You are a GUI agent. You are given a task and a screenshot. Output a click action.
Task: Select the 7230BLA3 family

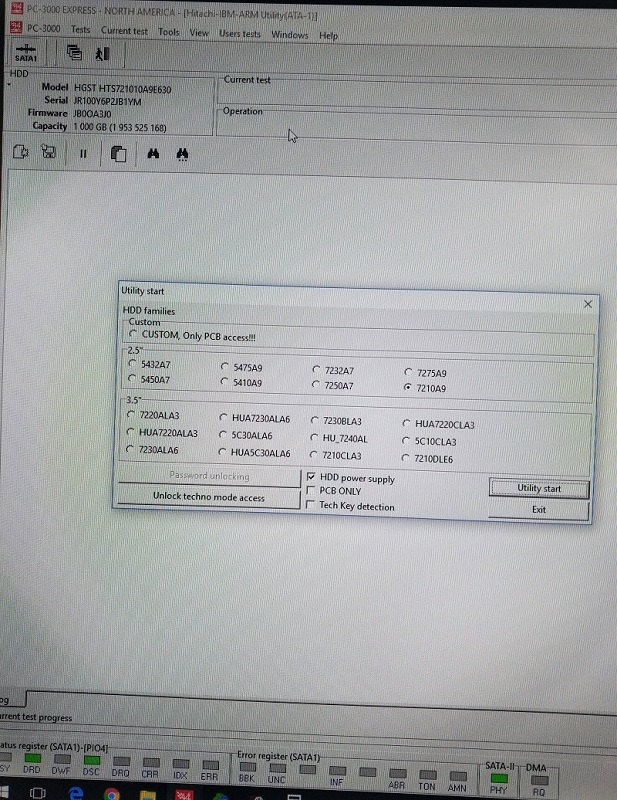click(x=337, y=421)
